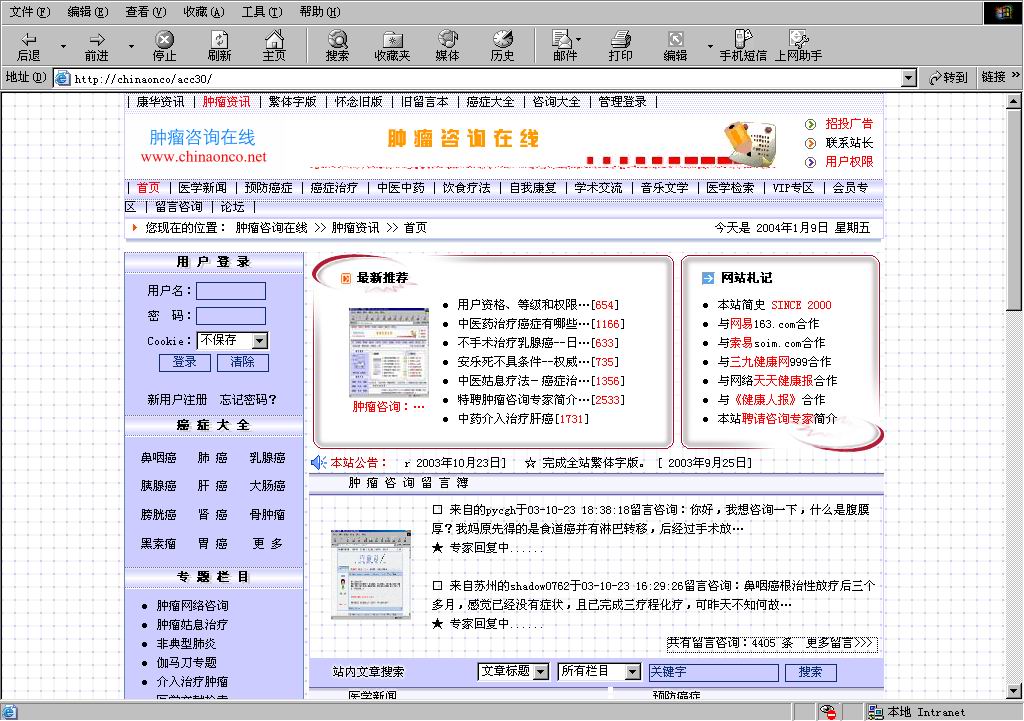Open the 文件(F) menu
This screenshot has width=1024, height=721.
(29, 12)
